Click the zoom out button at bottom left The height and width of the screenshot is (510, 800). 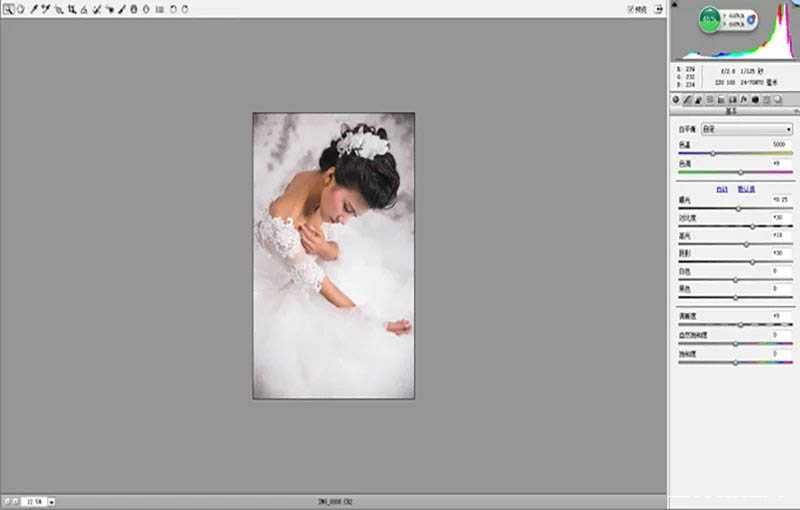pyautogui.click(x=7, y=502)
